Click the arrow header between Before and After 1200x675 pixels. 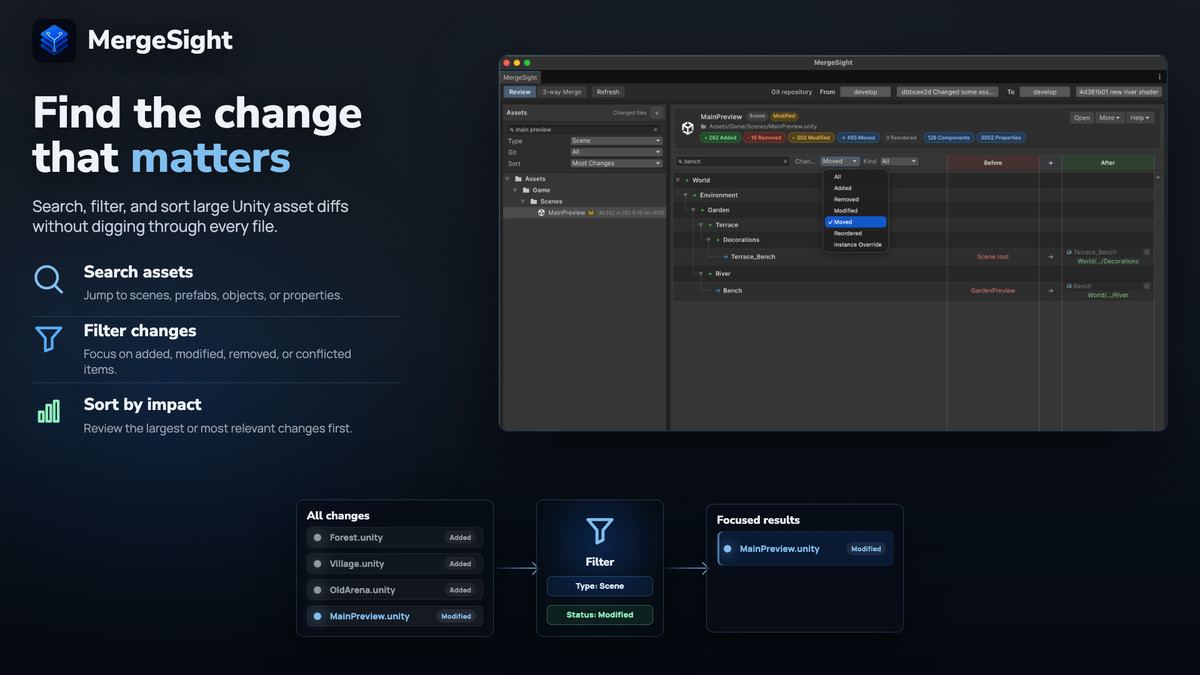coord(1050,162)
